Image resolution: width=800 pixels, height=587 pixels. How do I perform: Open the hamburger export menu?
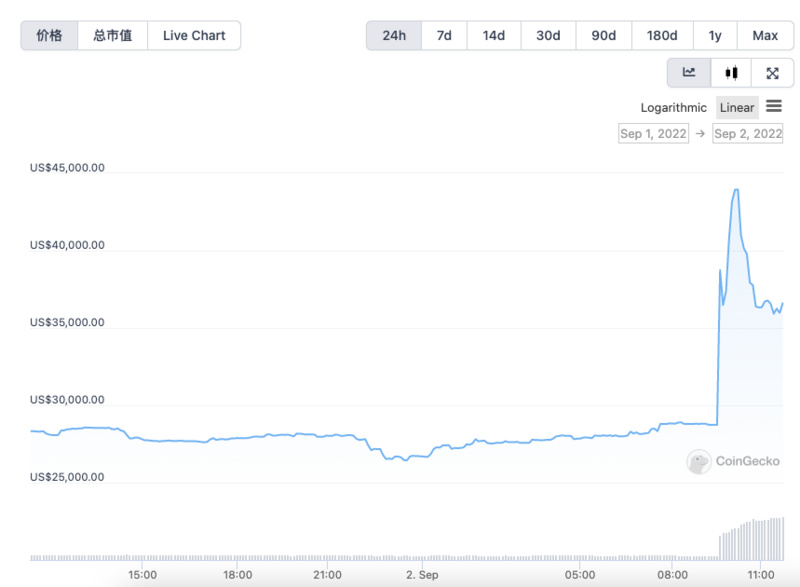click(775, 107)
